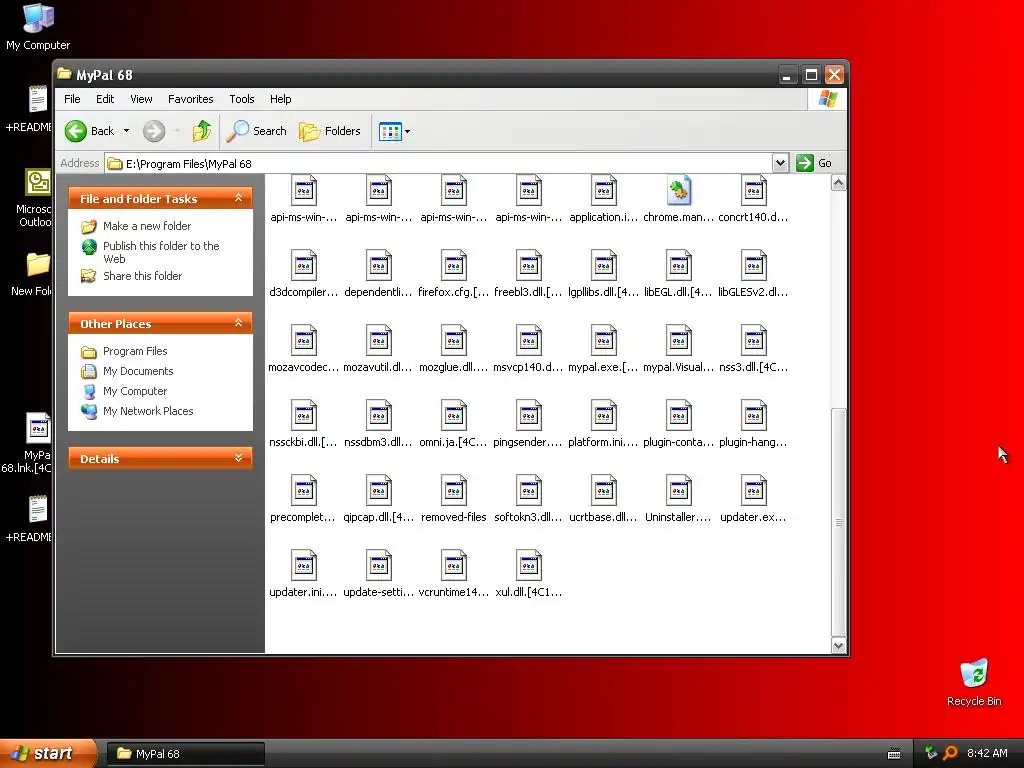The height and width of the screenshot is (768, 1024).
Task: Click the Forward arrow toolbar icon
Action: 154,131
